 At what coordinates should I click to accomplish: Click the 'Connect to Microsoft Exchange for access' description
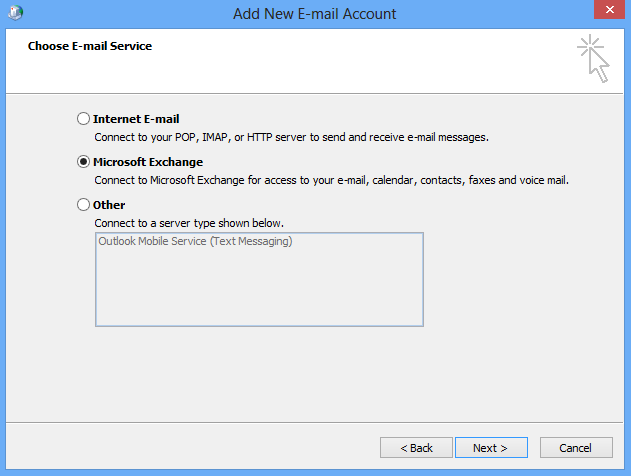pyautogui.click(x=332, y=180)
